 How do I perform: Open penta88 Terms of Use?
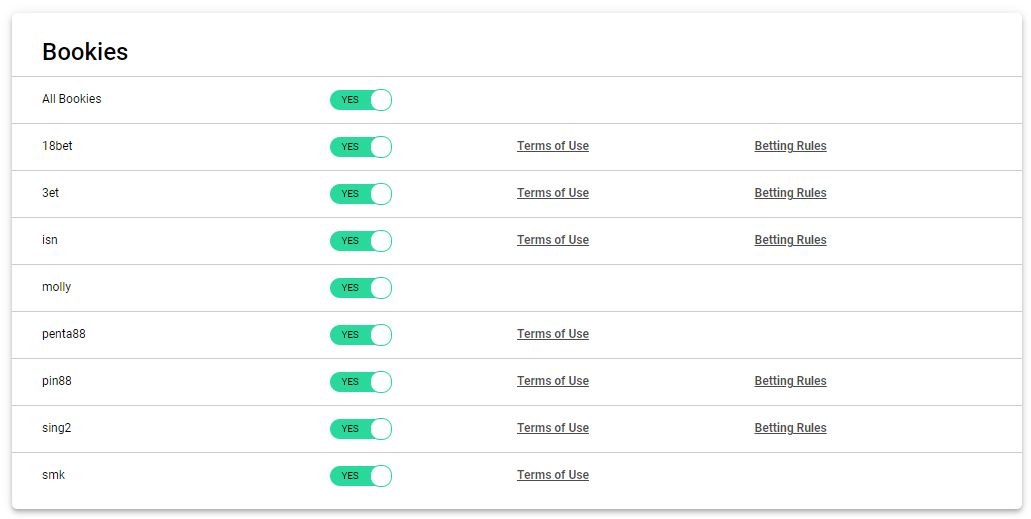pyautogui.click(x=553, y=334)
